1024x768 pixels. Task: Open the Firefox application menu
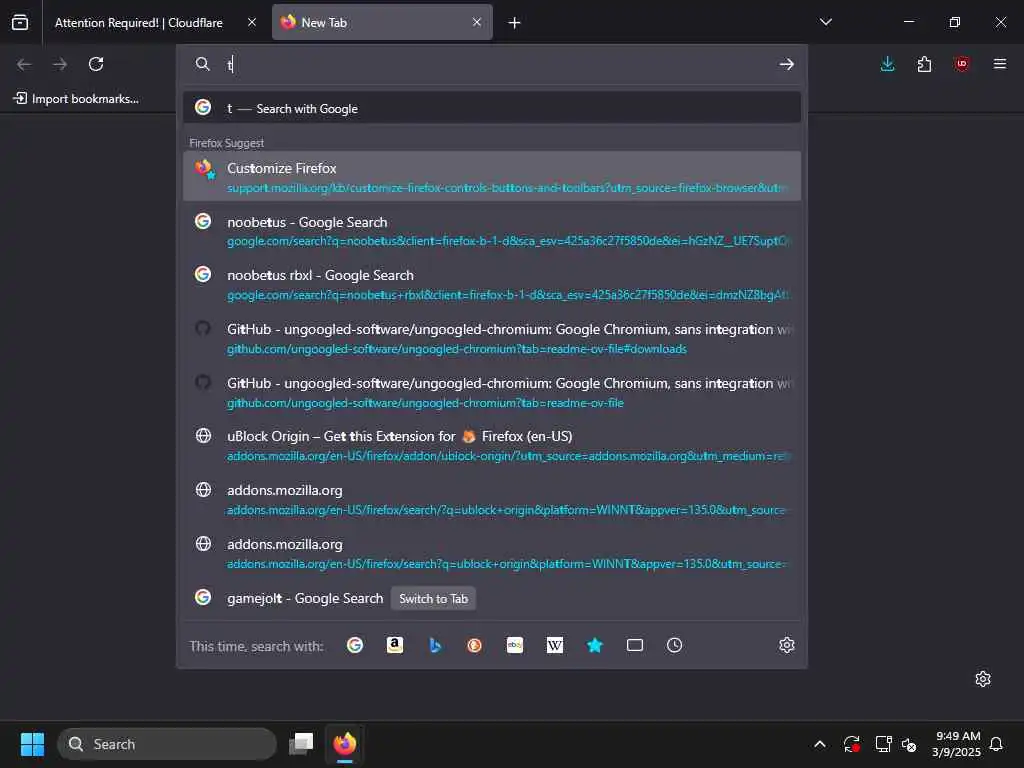999,64
